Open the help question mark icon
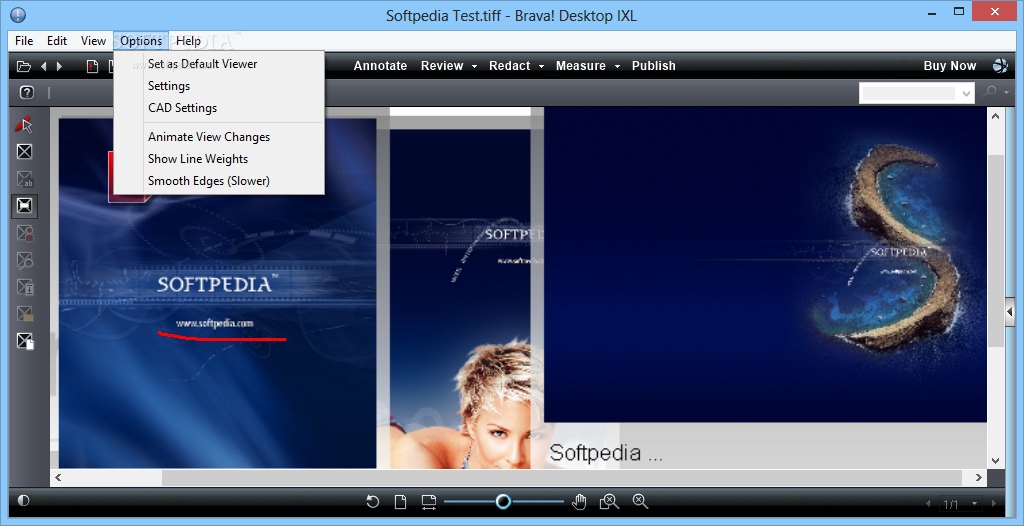Screen dimensions: 1024x526 coord(26,92)
